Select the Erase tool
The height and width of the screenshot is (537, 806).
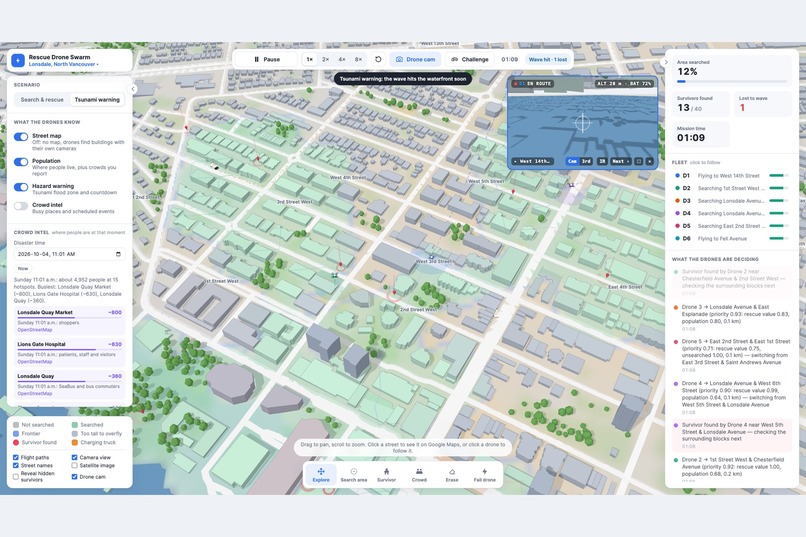(452, 475)
